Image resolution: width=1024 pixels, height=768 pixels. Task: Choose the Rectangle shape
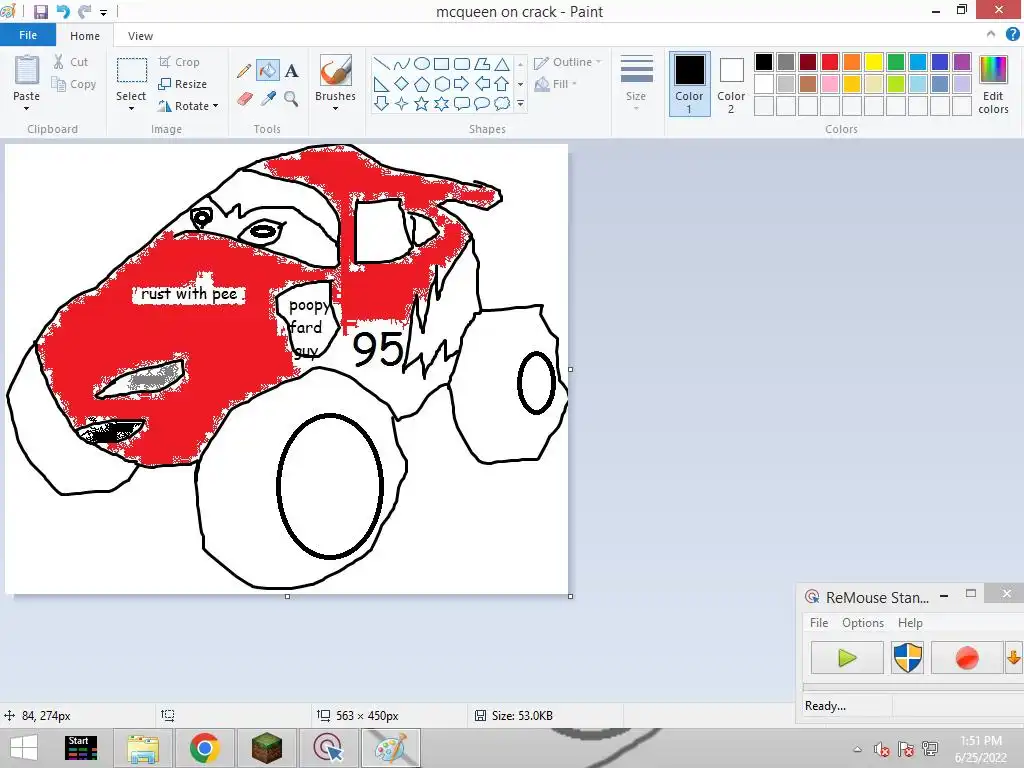tap(441, 63)
